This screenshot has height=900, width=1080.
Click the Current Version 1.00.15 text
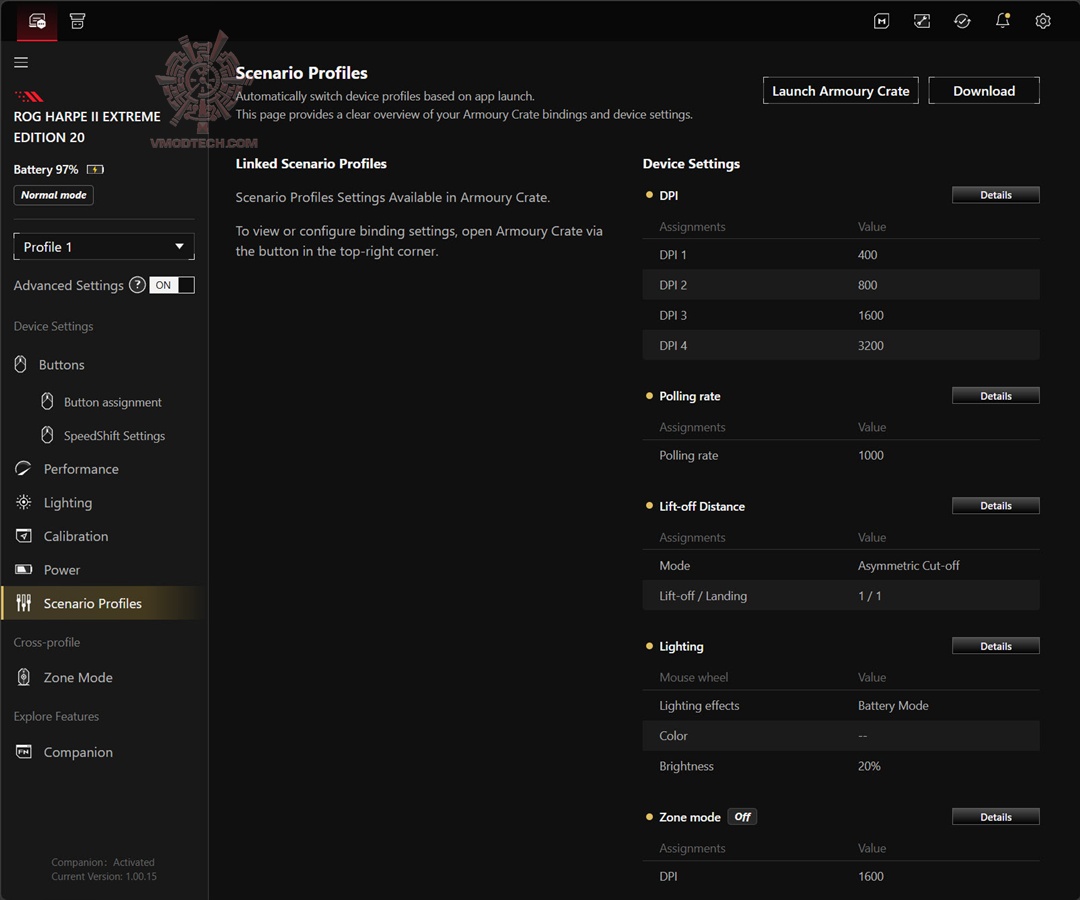tap(104, 877)
